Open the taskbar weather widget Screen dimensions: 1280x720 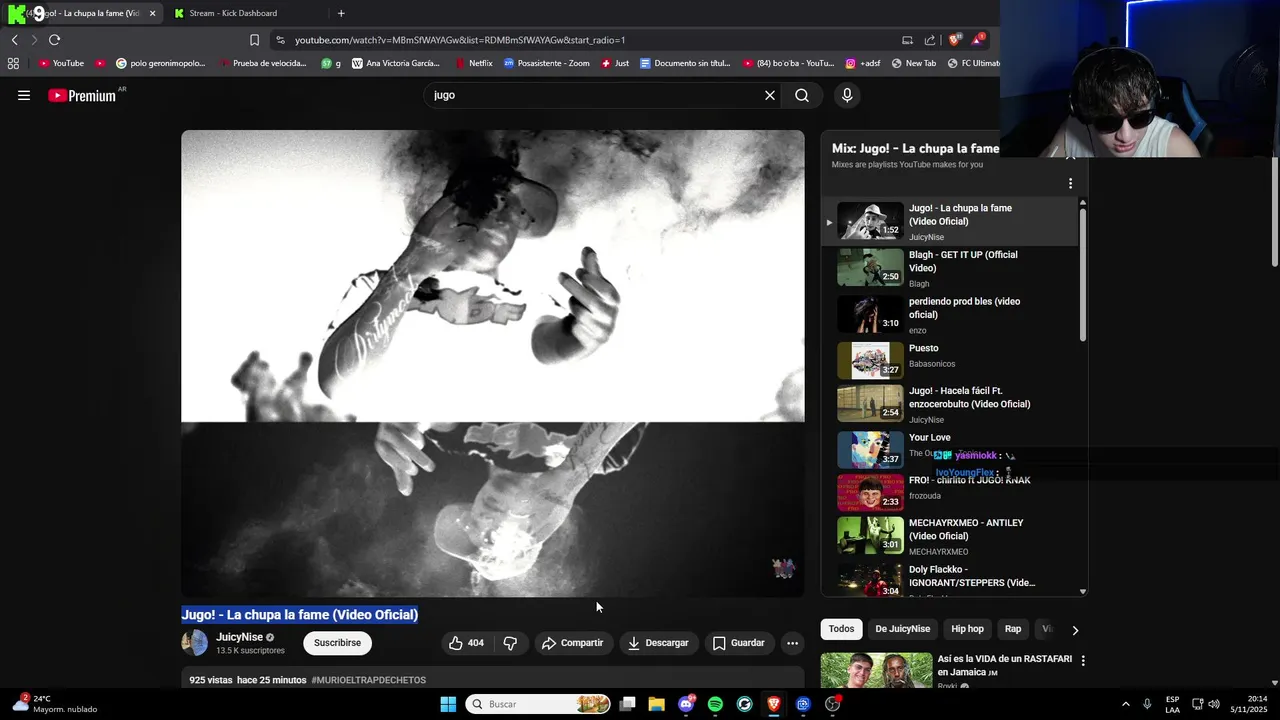click(x=55, y=704)
